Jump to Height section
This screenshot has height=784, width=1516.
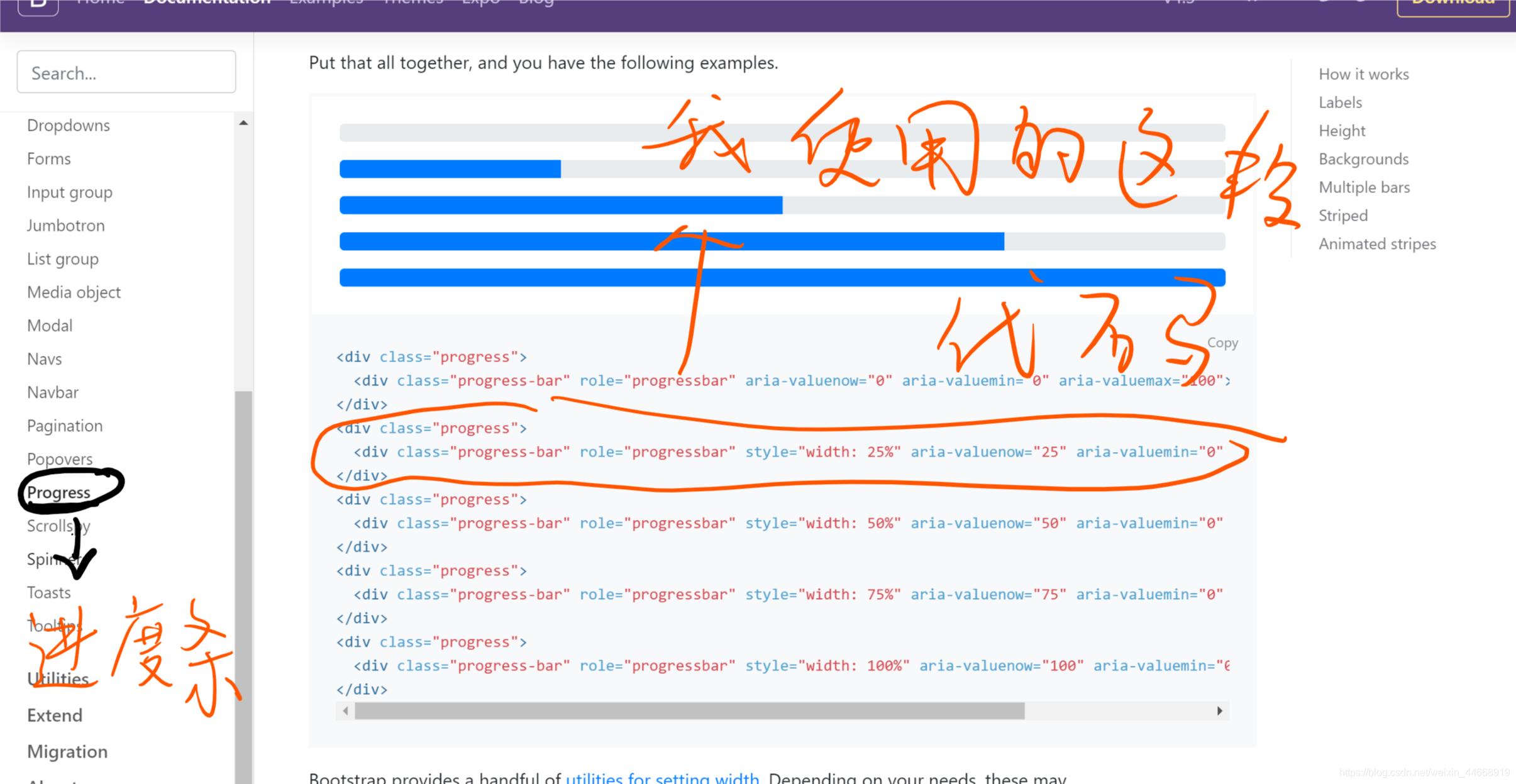click(x=1342, y=130)
